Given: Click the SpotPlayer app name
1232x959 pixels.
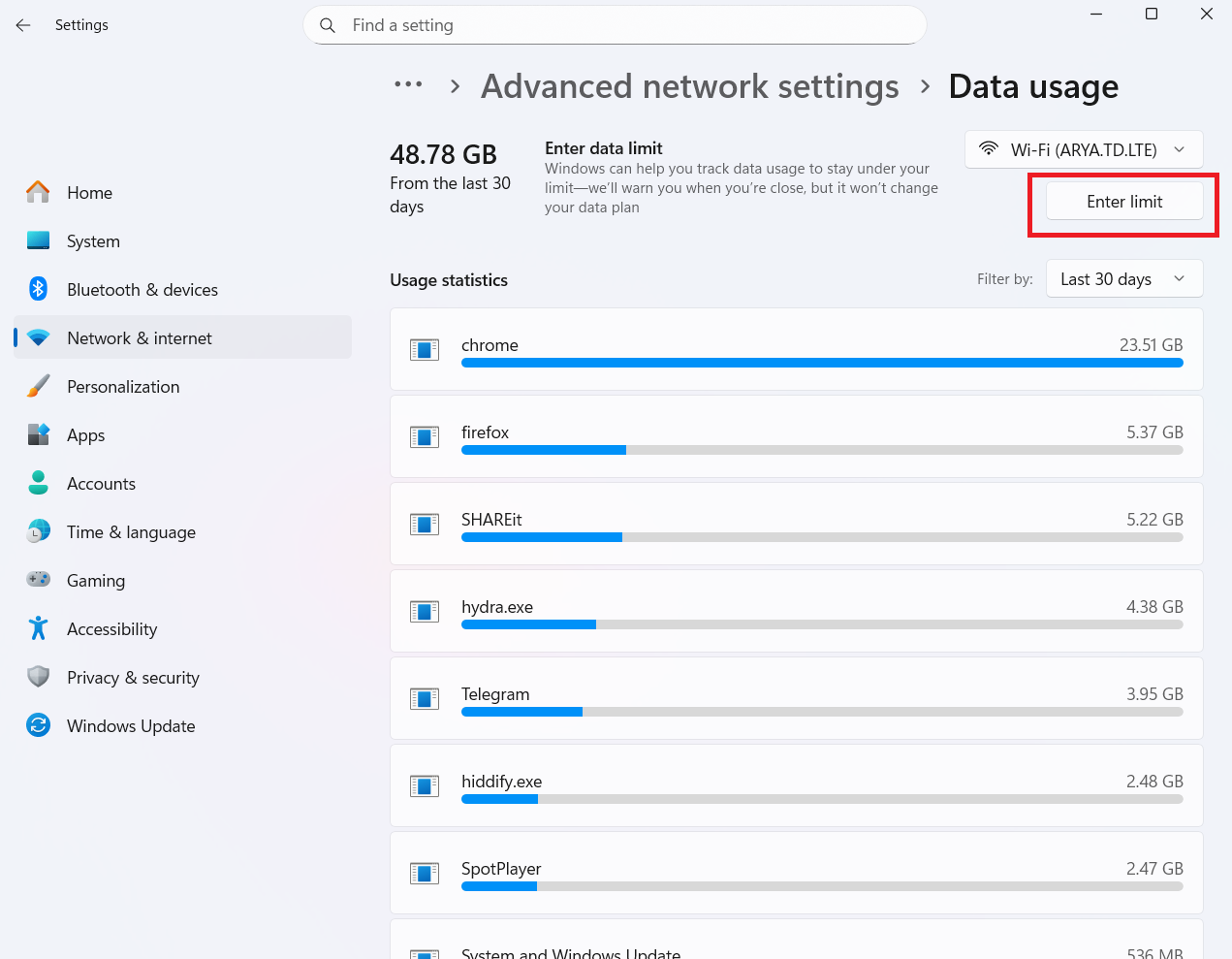Looking at the screenshot, I should 501,869.
